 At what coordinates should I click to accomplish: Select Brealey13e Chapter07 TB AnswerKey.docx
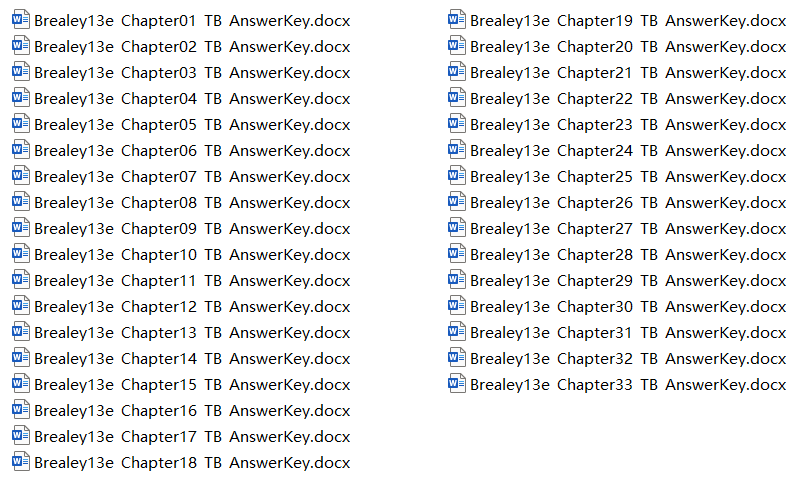coord(192,177)
